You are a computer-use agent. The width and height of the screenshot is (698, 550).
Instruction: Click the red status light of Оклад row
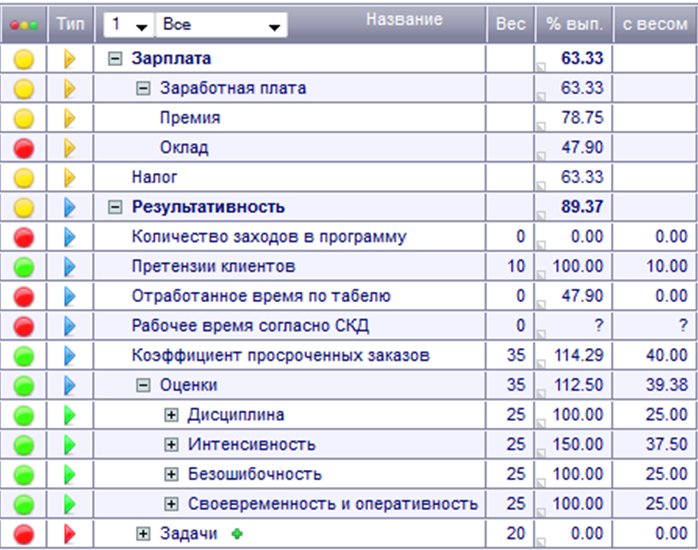[x=24, y=148]
